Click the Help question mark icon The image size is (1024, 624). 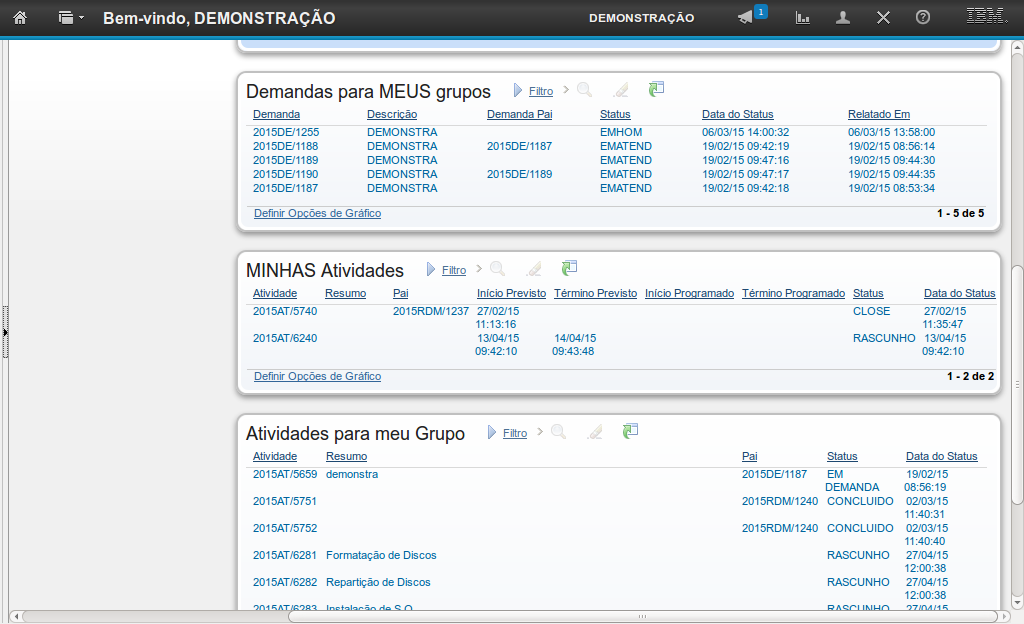pos(923,18)
